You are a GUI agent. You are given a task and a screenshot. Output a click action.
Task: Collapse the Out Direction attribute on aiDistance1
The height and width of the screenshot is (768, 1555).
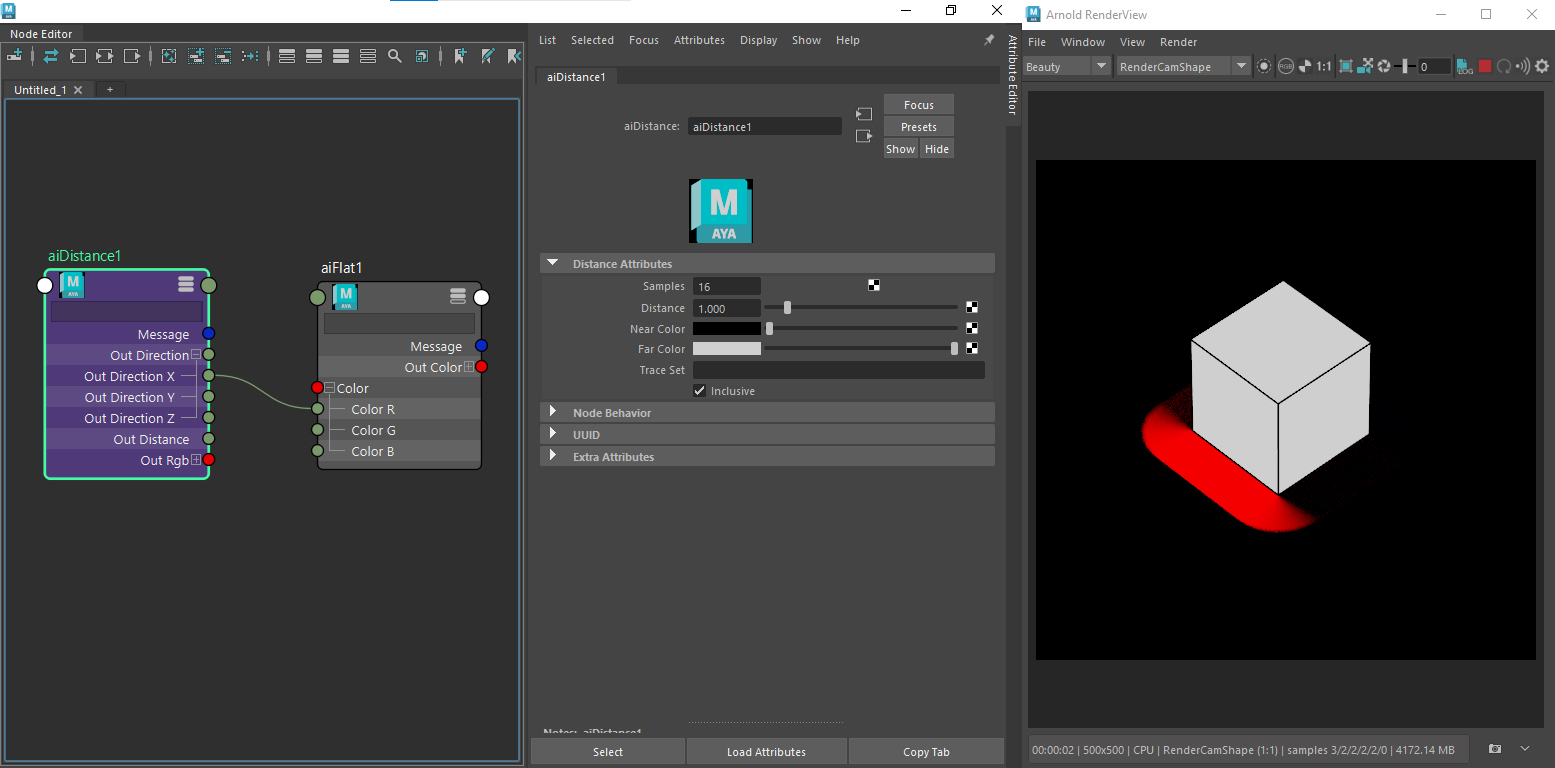pos(196,355)
